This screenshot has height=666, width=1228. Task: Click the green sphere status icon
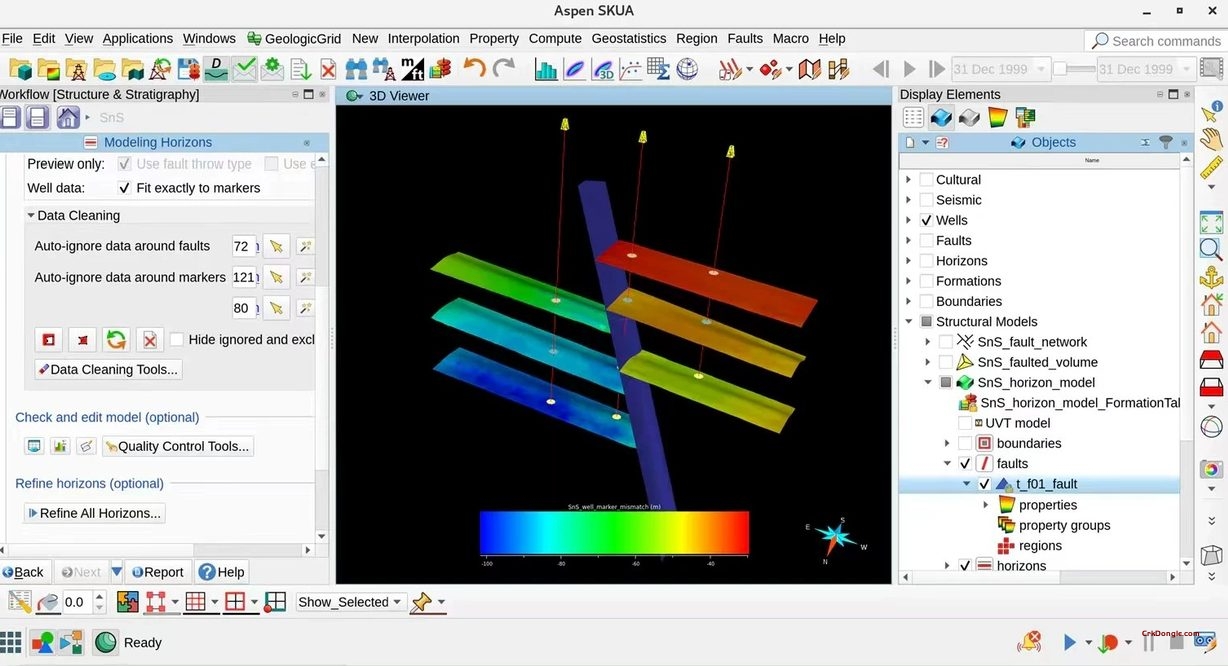click(x=106, y=642)
